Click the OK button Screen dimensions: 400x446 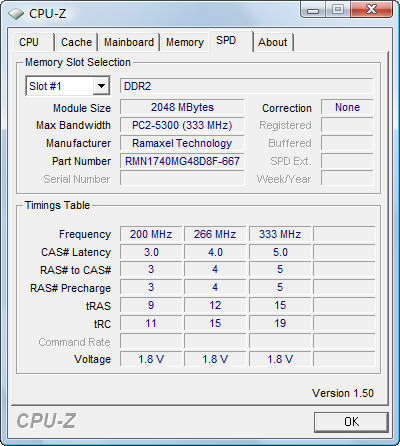point(351,422)
